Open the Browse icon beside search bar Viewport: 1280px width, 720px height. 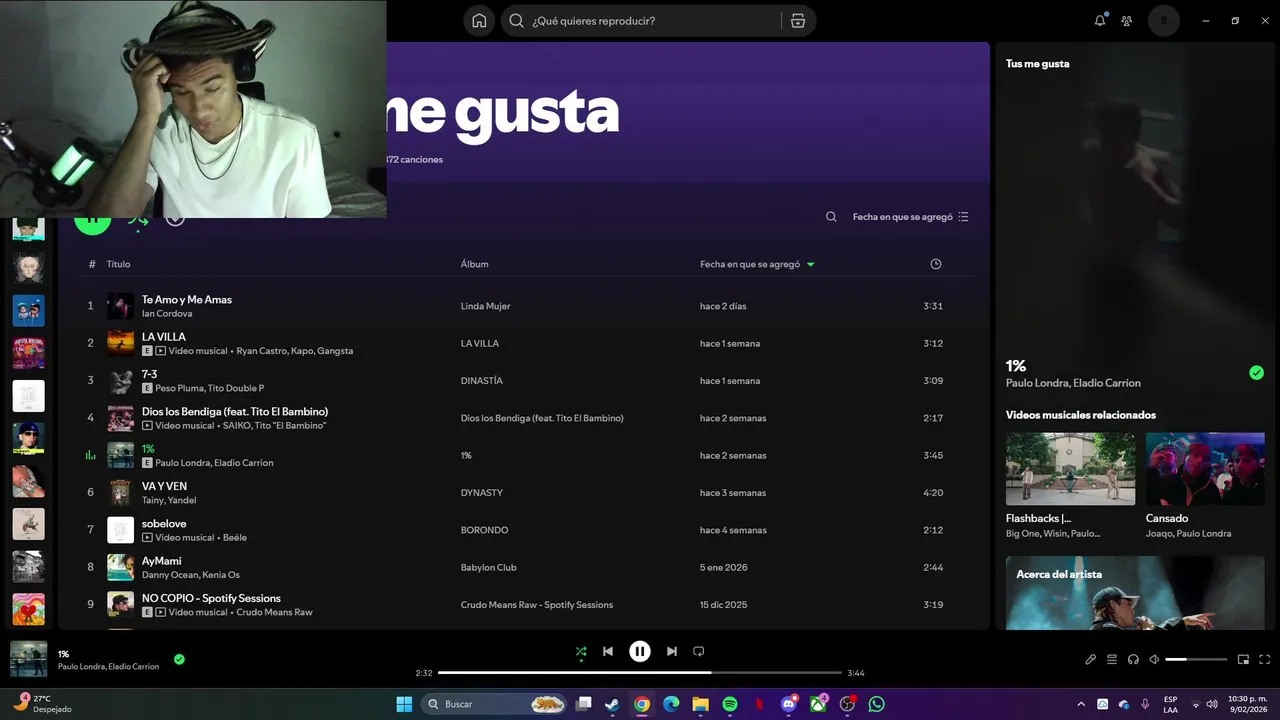pyautogui.click(x=797, y=21)
